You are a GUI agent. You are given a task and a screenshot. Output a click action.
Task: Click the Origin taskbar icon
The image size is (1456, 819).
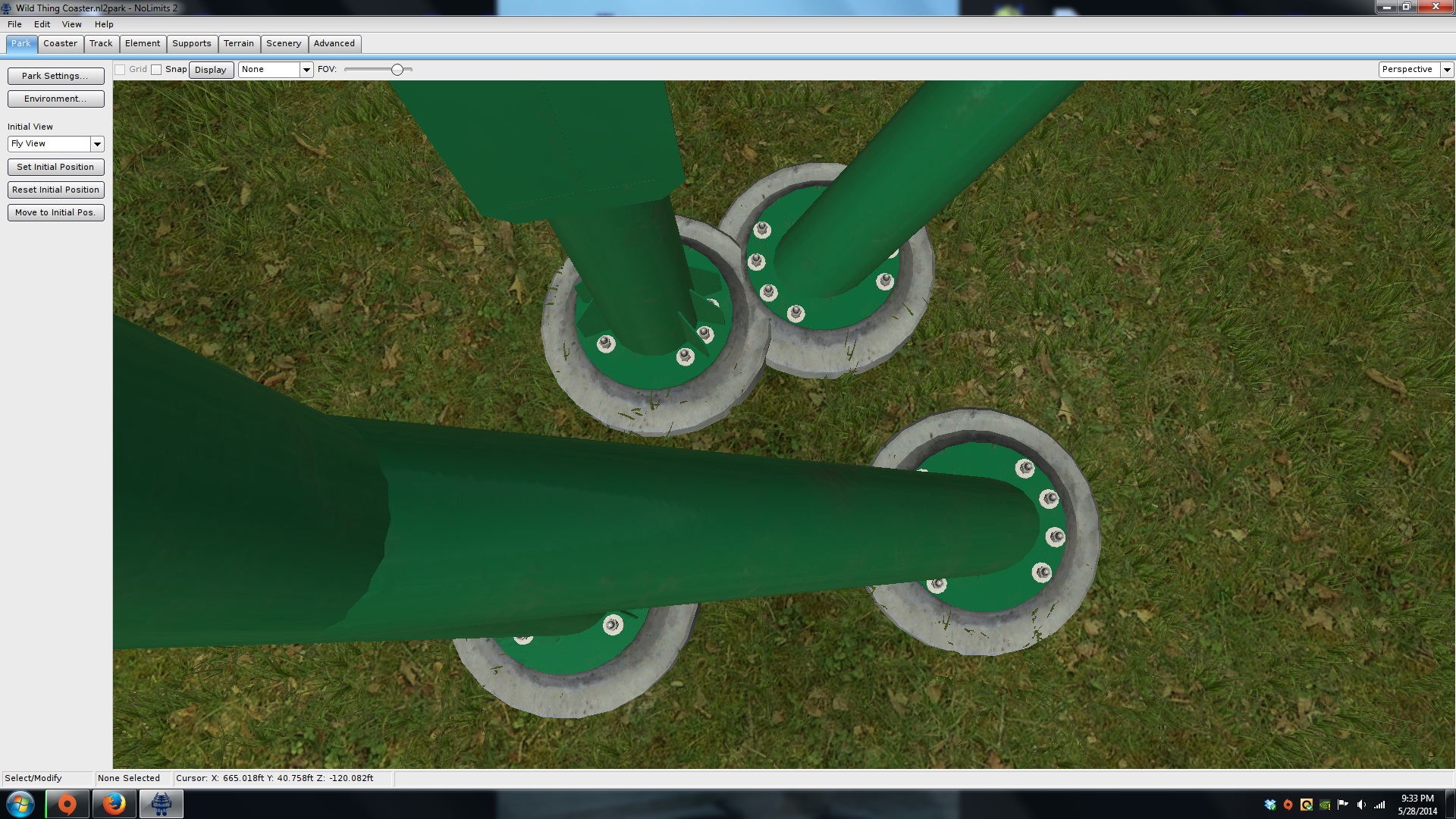pyautogui.click(x=67, y=804)
